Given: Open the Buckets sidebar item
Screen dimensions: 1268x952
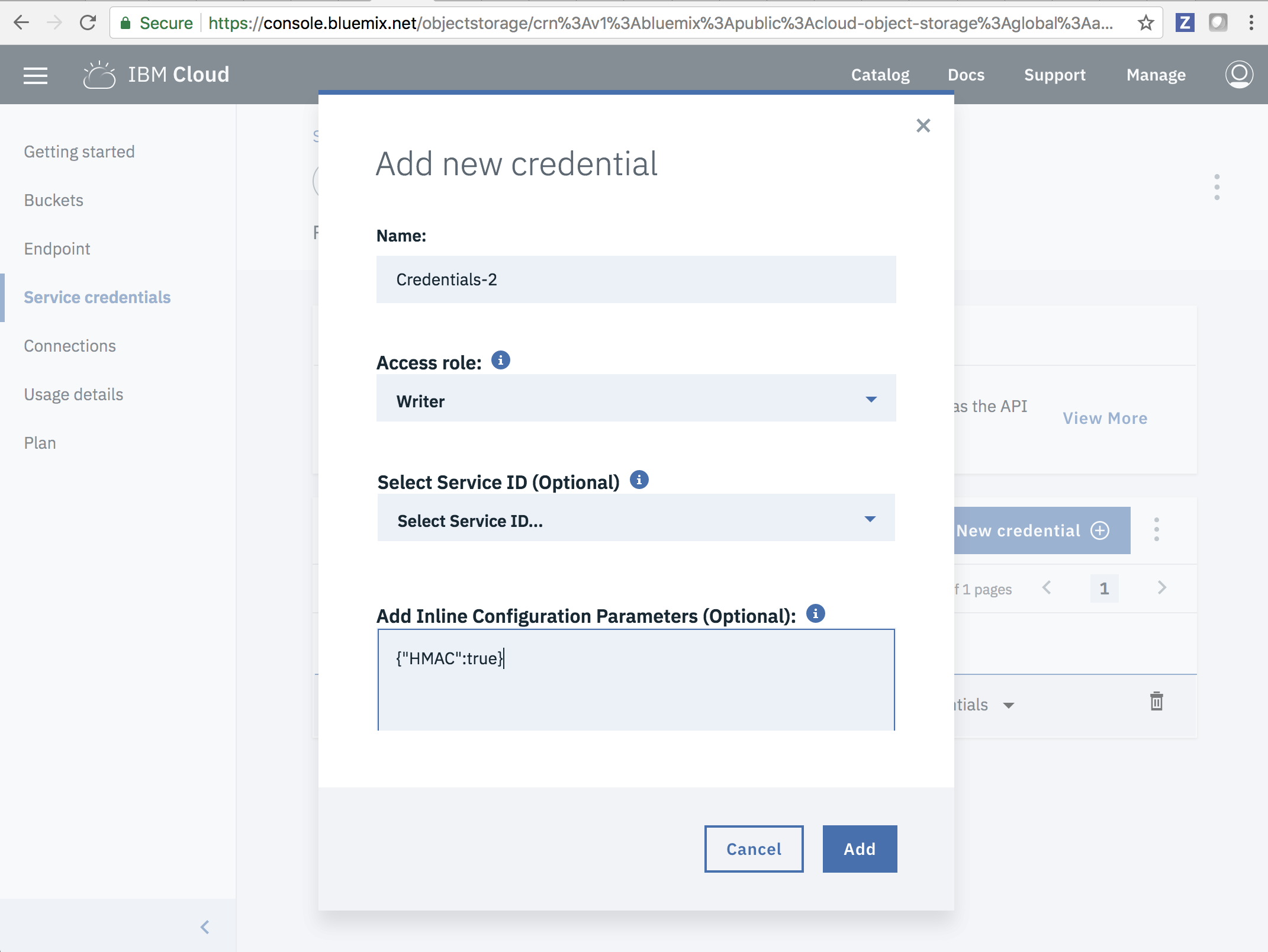Looking at the screenshot, I should click(54, 200).
